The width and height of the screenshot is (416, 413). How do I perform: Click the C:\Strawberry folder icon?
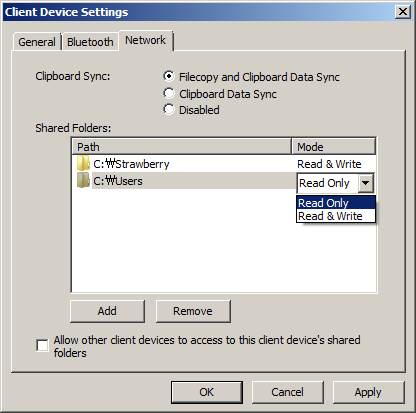click(83, 164)
